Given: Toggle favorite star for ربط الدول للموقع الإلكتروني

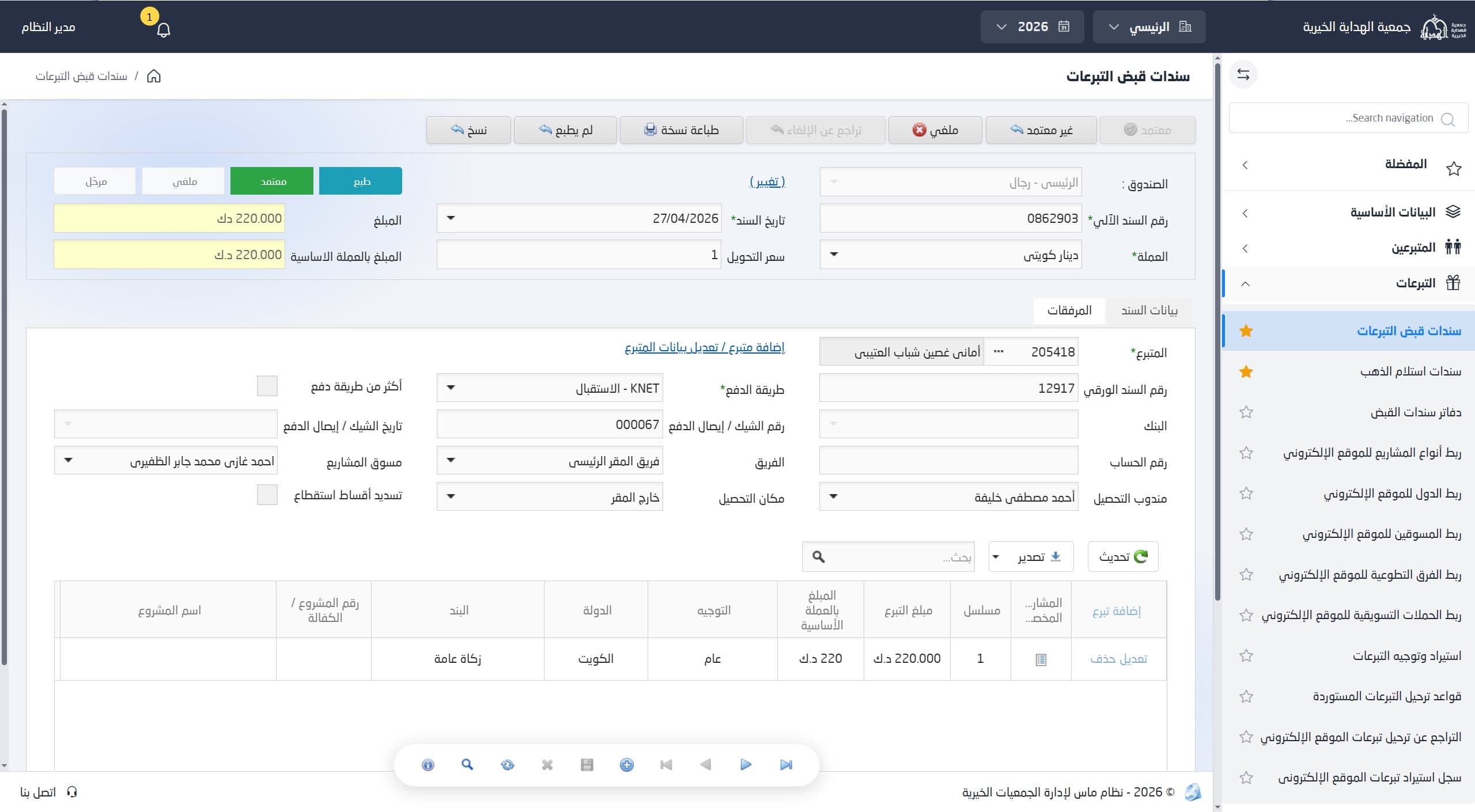Looking at the screenshot, I should [x=1246, y=494].
